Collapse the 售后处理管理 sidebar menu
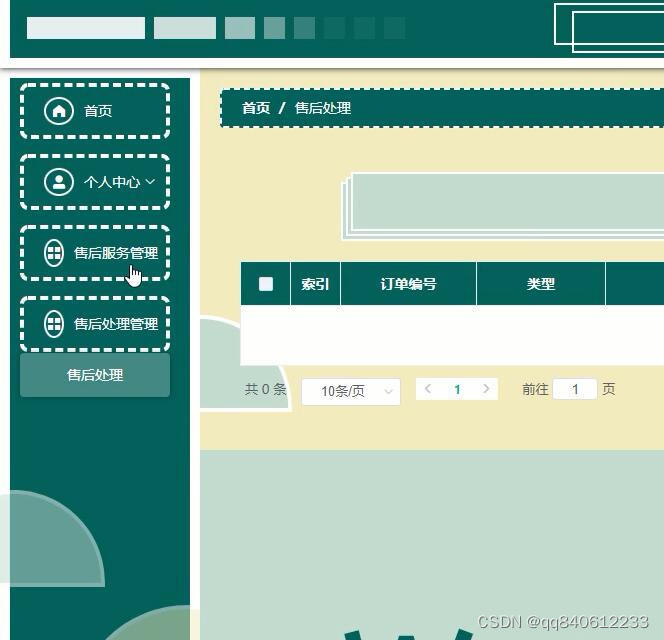This screenshot has width=664, height=640. [95, 324]
